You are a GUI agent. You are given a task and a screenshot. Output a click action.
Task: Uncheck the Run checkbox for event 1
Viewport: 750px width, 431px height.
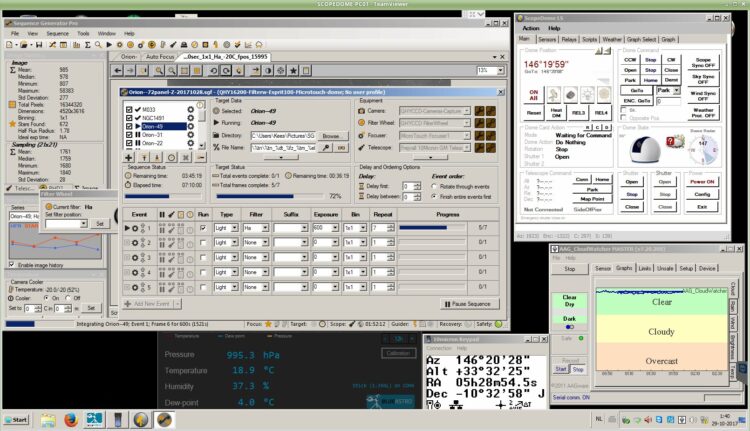coord(203,228)
